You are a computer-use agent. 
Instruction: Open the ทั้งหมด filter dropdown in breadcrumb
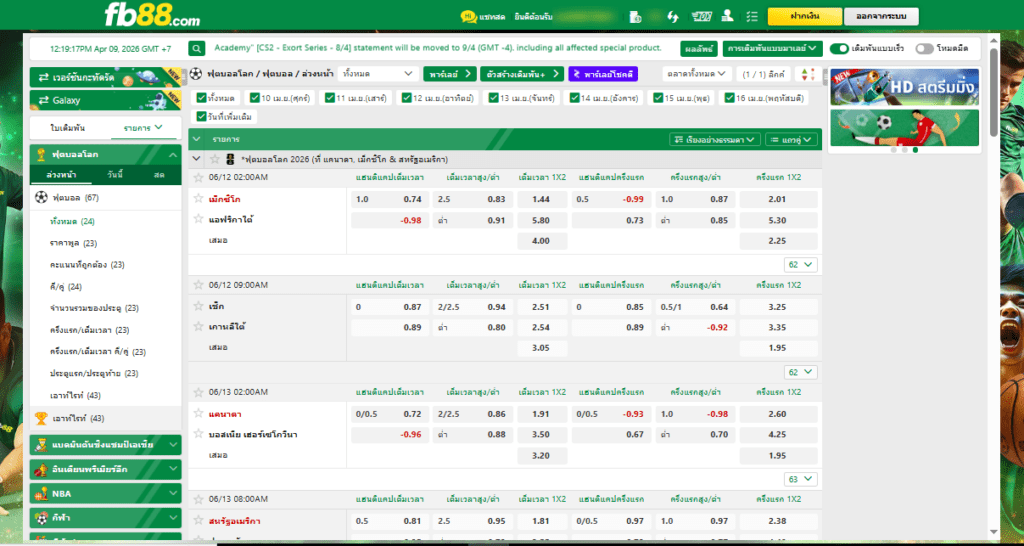click(378, 74)
